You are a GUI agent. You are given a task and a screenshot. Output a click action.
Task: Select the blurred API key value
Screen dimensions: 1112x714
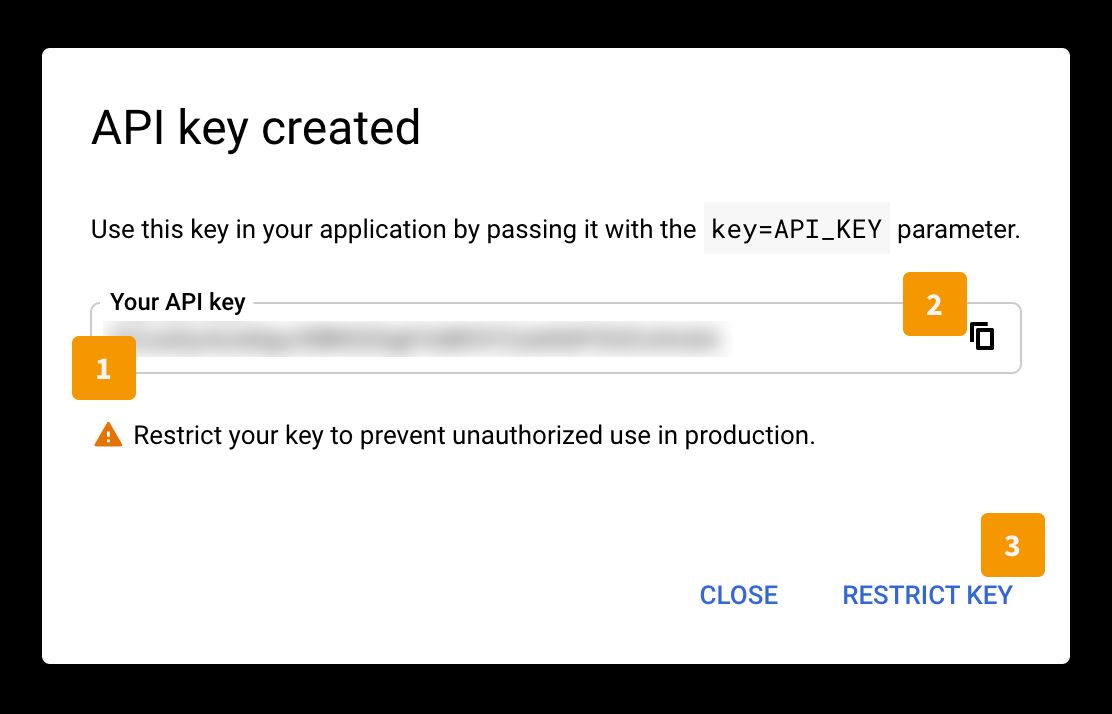click(x=417, y=339)
